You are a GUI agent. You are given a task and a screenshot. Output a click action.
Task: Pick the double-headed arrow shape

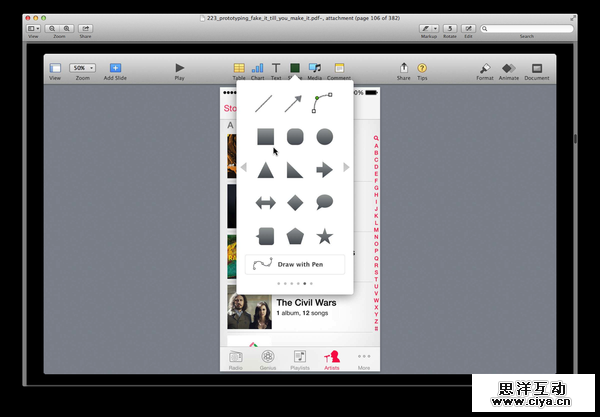point(265,203)
